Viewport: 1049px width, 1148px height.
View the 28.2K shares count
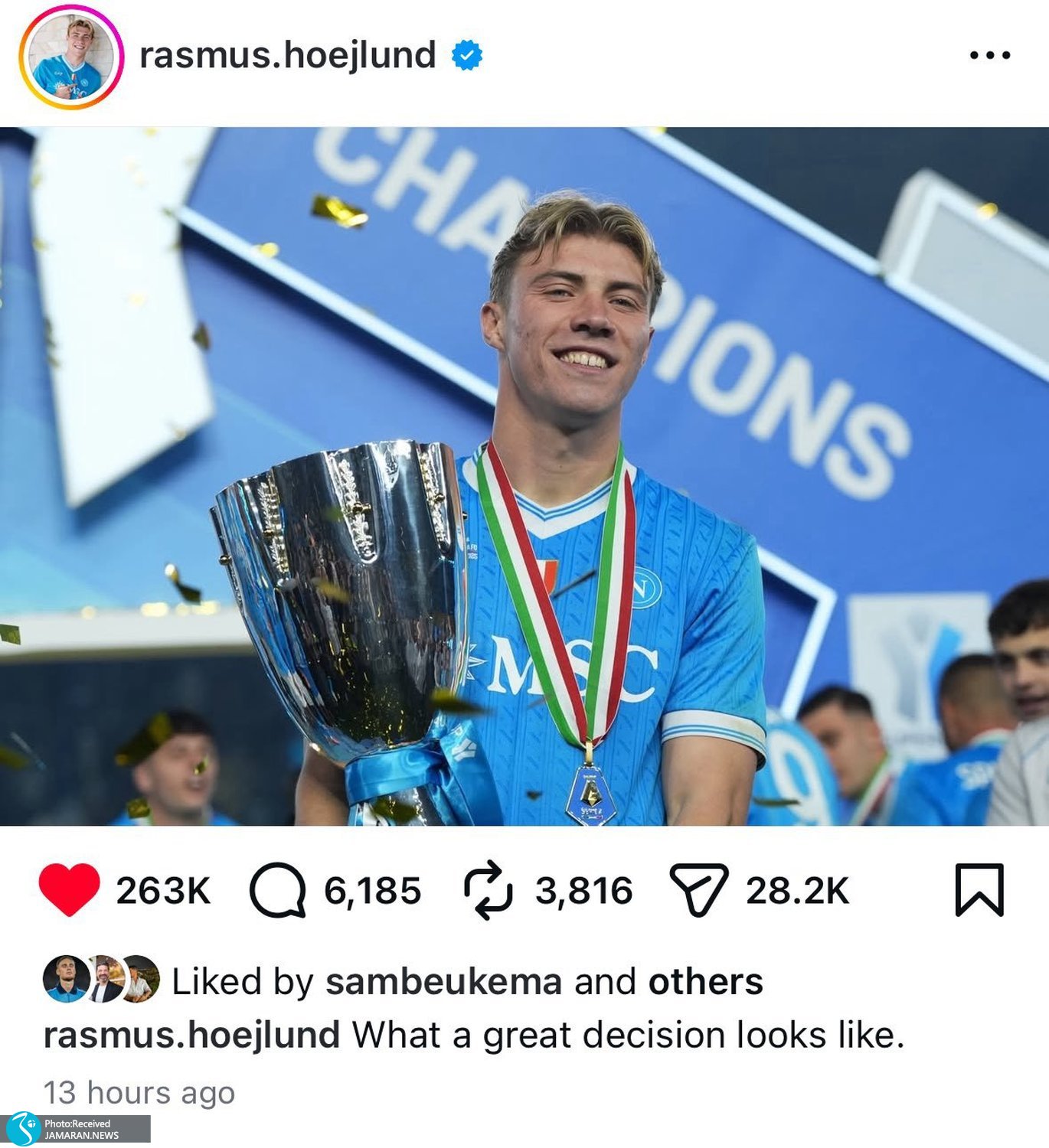[x=798, y=891]
